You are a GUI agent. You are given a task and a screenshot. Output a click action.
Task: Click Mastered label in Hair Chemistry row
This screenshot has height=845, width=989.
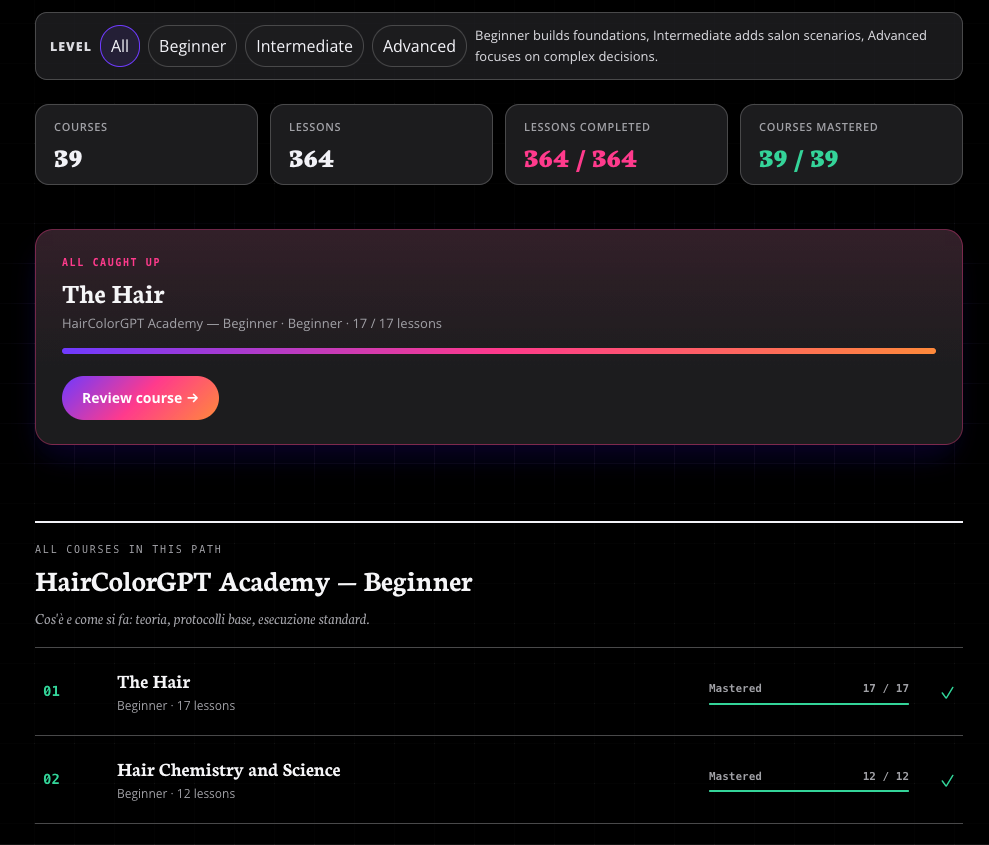[x=735, y=776]
